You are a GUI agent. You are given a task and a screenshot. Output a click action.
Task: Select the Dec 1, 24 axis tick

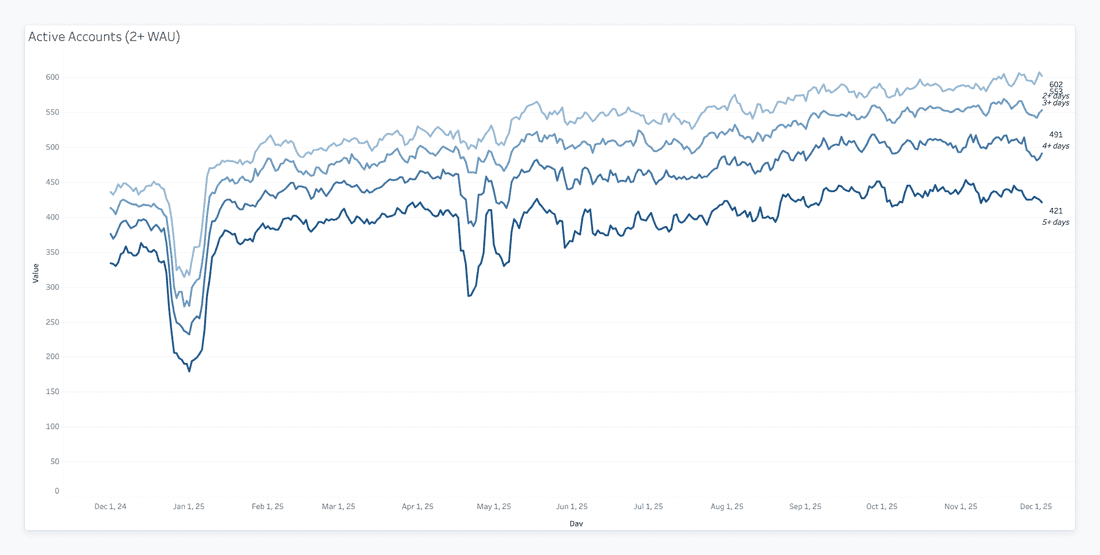tap(110, 507)
